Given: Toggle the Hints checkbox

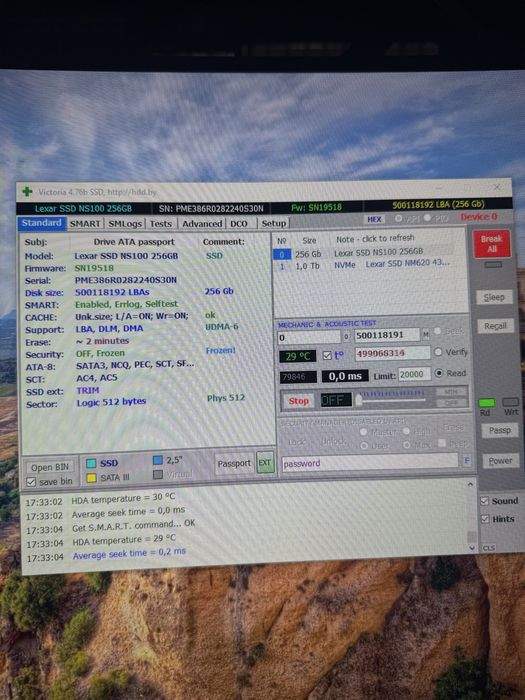Looking at the screenshot, I should [485, 519].
